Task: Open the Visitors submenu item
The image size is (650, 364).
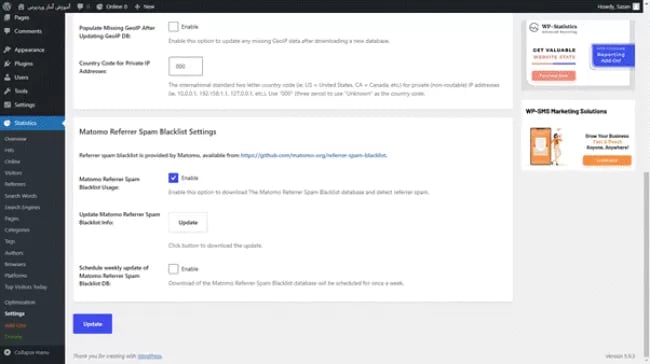Action: [13, 173]
